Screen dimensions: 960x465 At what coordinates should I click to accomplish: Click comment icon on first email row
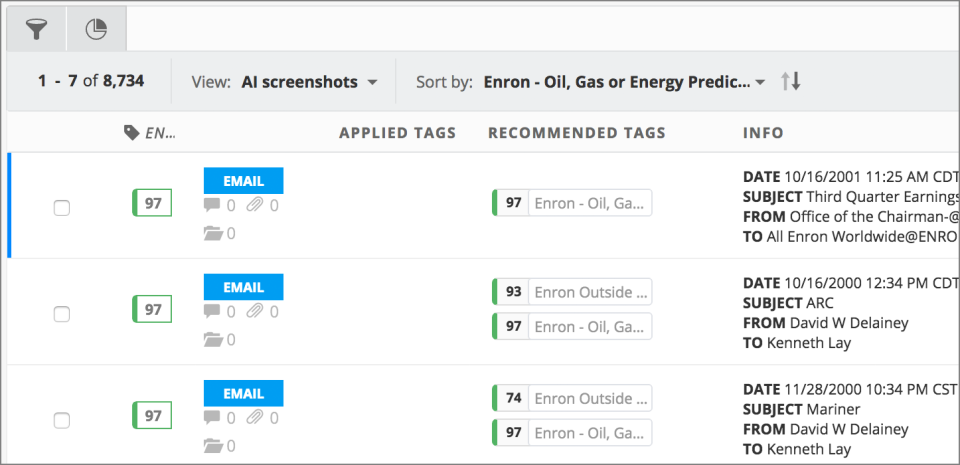click(211, 206)
